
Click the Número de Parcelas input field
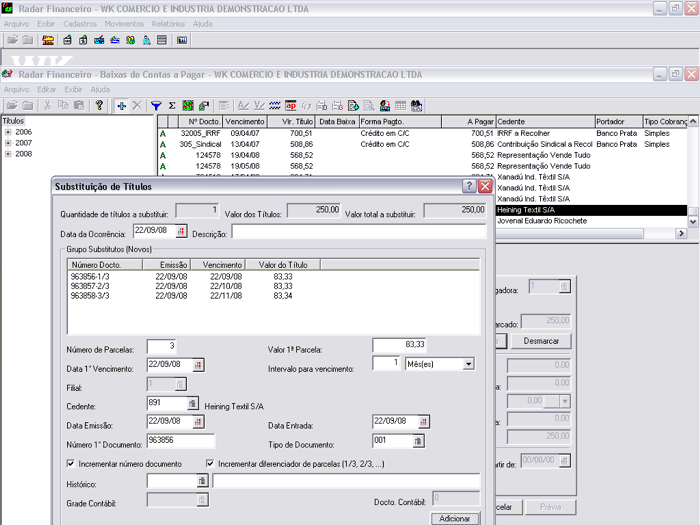[x=162, y=346]
